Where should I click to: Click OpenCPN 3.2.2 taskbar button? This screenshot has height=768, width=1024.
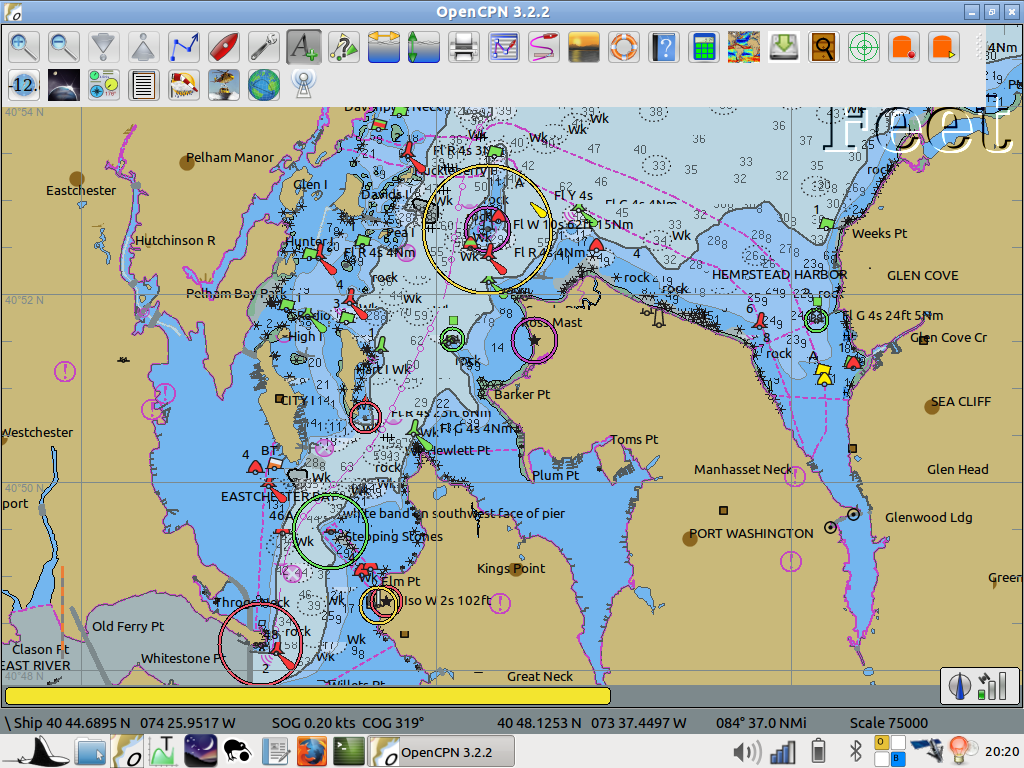click(441, 752)
